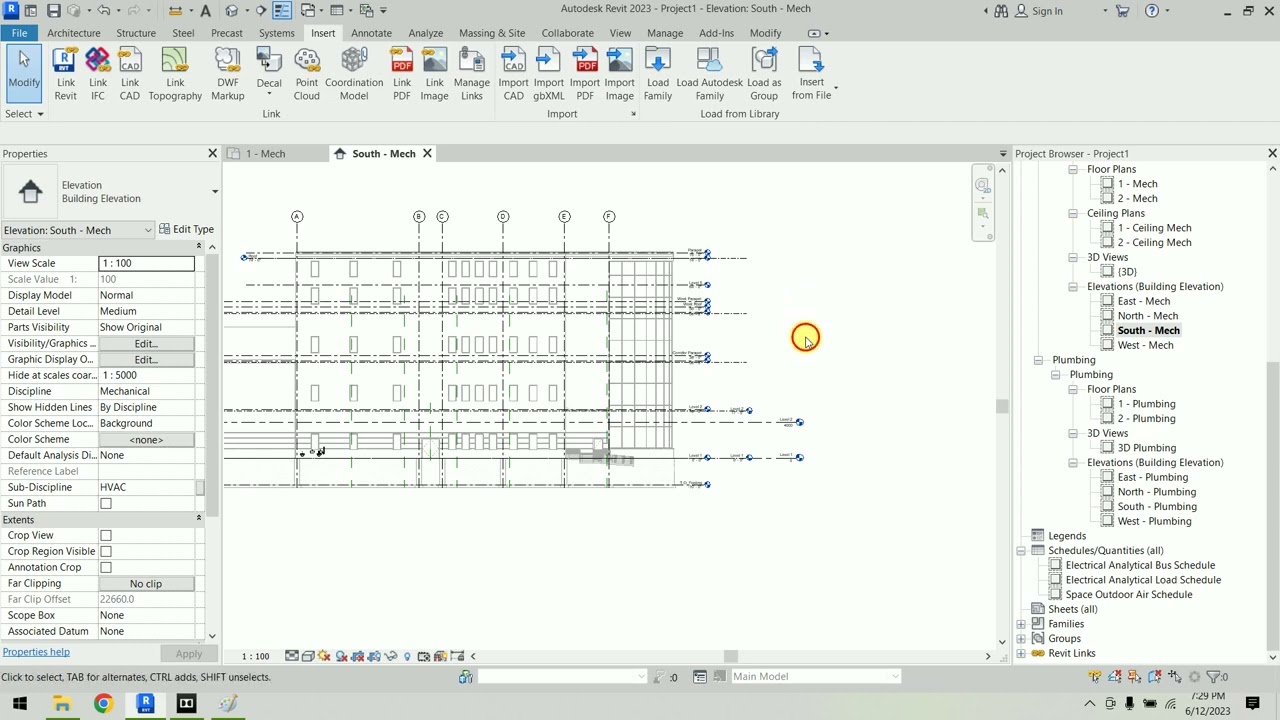
Task: Click Sign In in title bar
Action: tap(1047, 11)
